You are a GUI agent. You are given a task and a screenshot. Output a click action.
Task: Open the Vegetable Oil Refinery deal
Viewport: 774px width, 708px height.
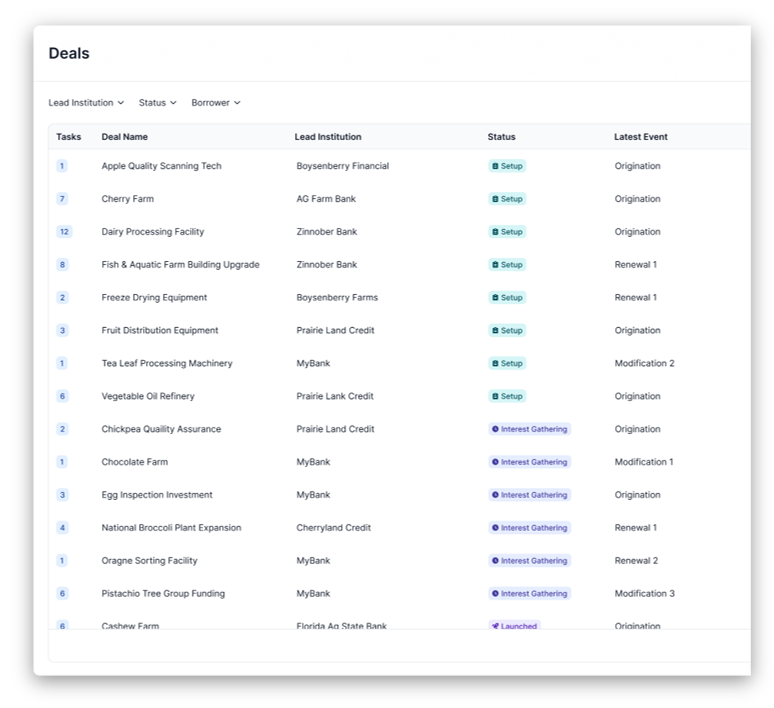(148, 396)
